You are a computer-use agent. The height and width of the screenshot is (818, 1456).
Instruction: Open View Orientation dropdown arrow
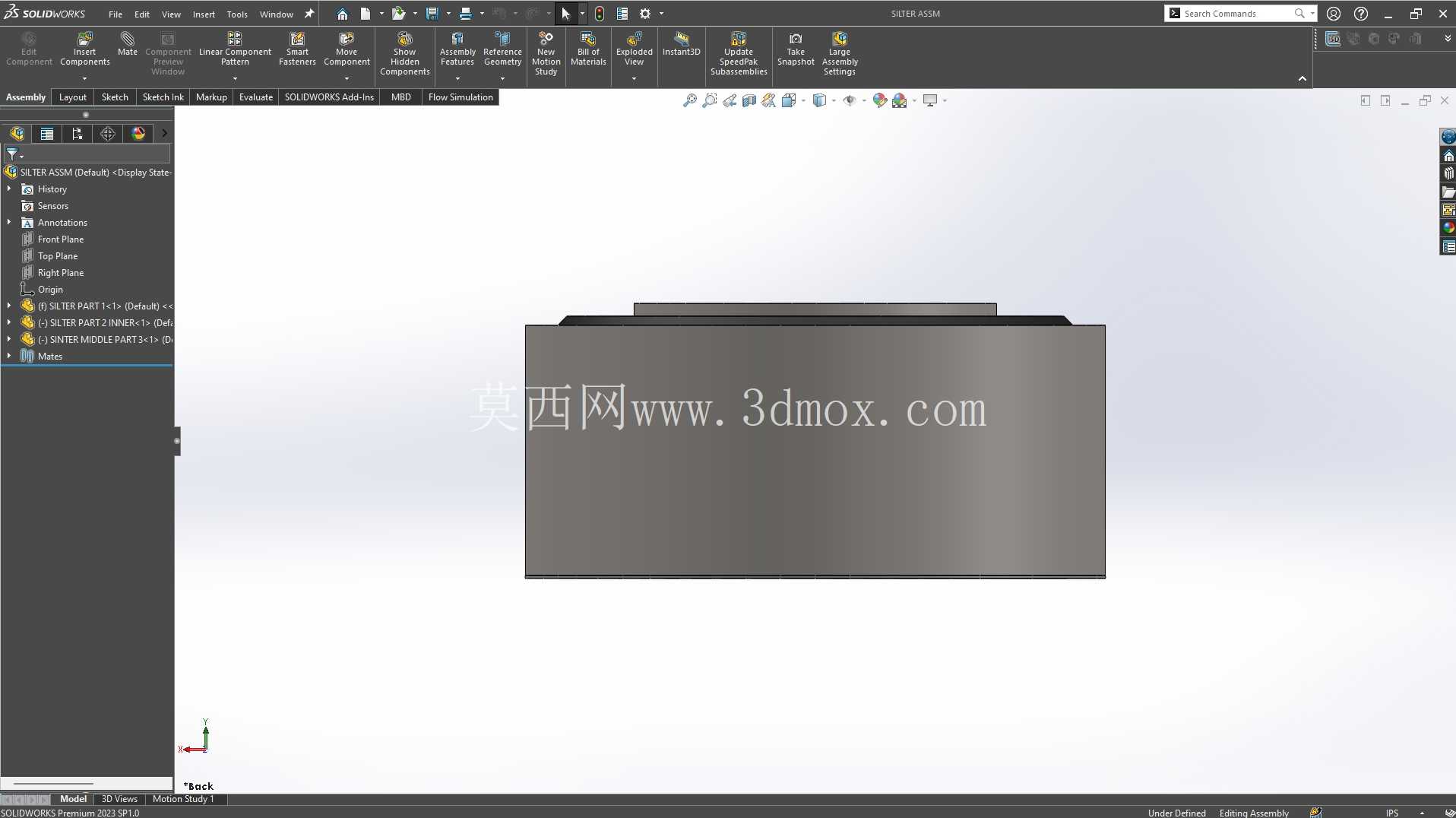pyautogui.click(x=803, y=100)
